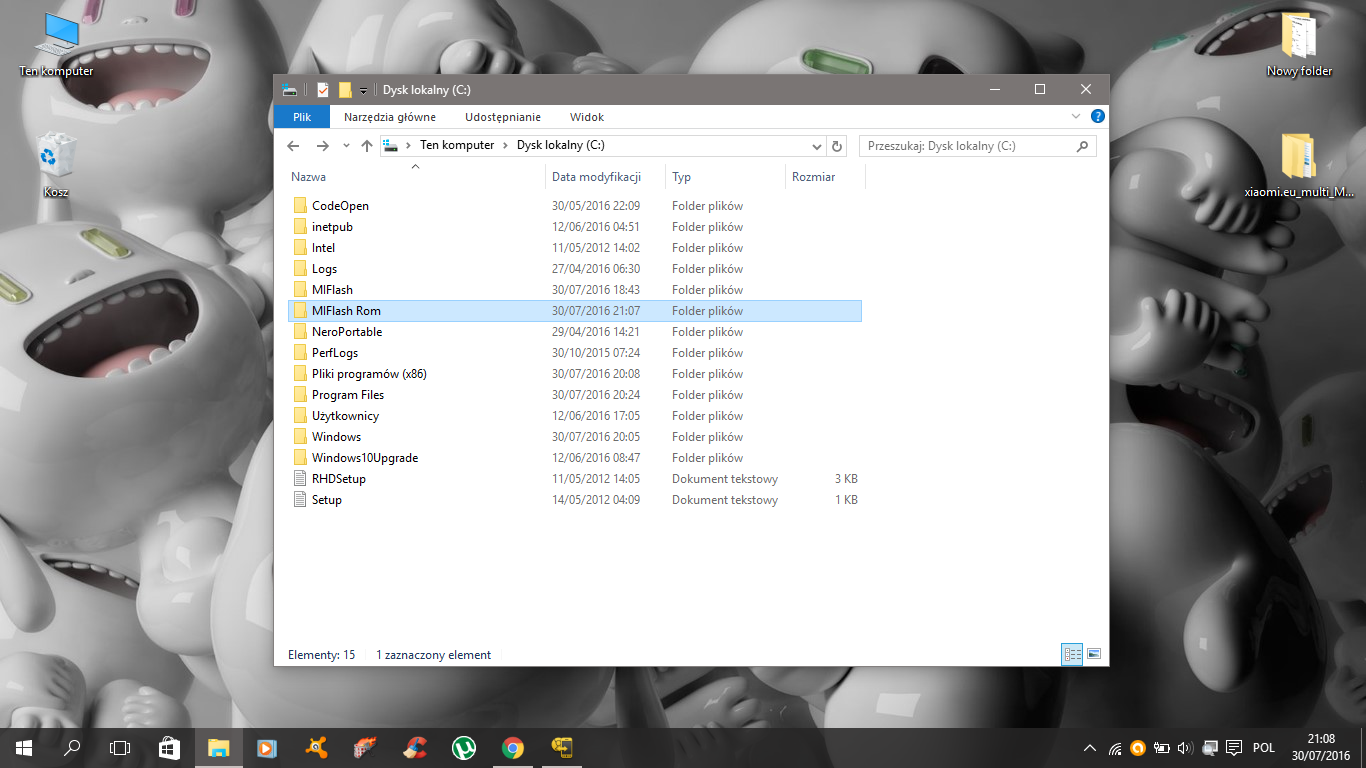Click the Properties icon in quick access toolbar
The image size is (1366, 768).
(x=323, y=90)
